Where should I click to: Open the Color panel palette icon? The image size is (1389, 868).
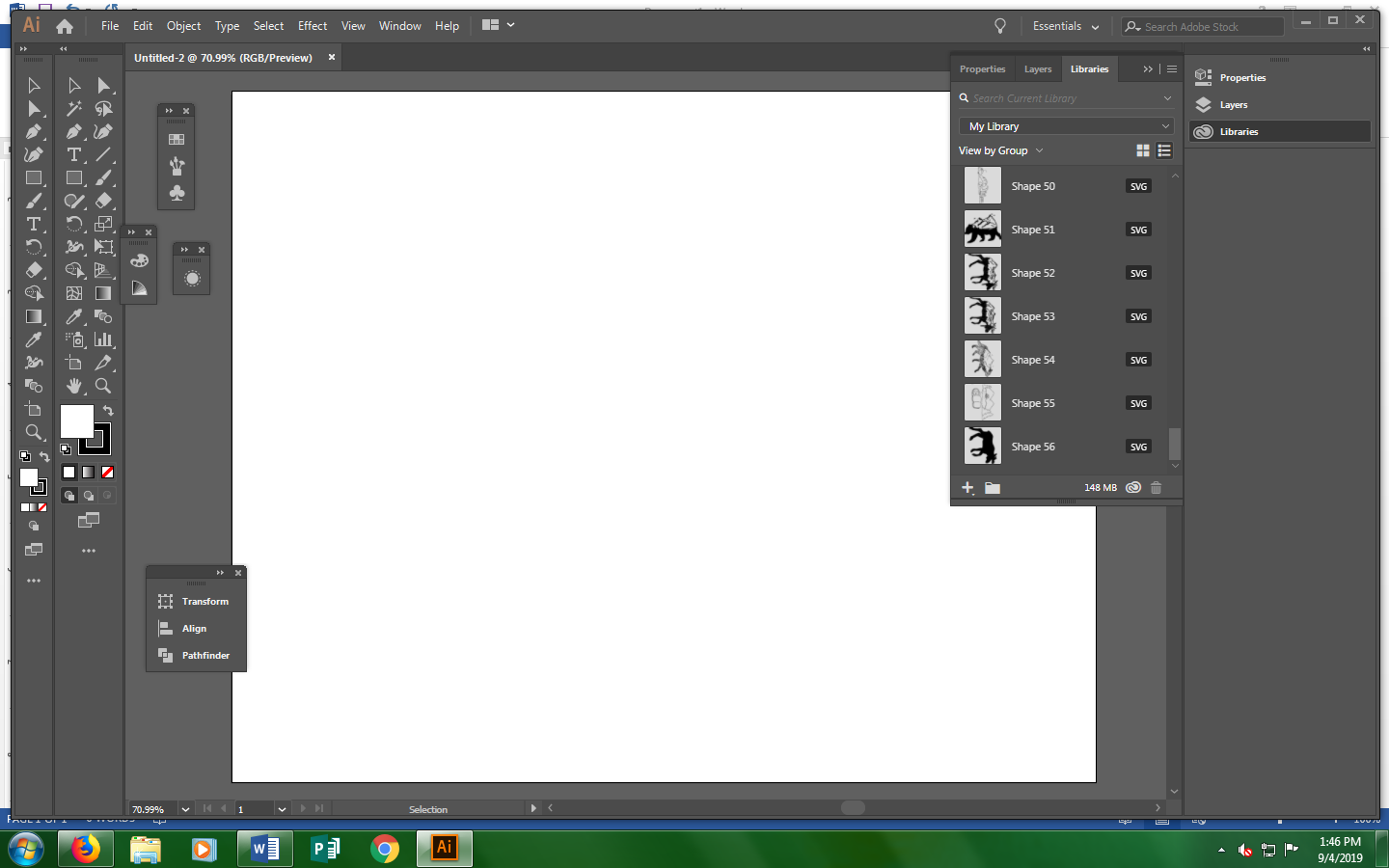coord(140,260)
